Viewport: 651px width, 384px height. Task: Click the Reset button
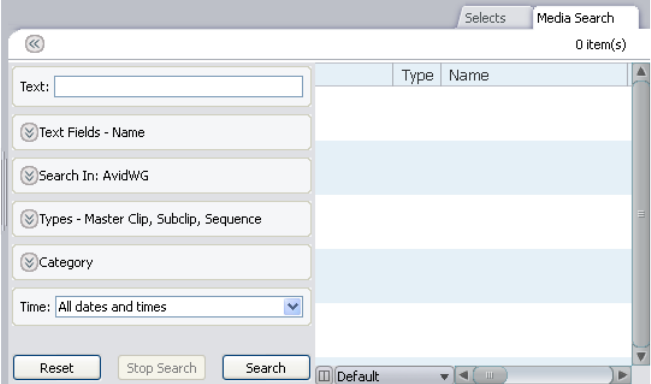[x=57, y=367]
